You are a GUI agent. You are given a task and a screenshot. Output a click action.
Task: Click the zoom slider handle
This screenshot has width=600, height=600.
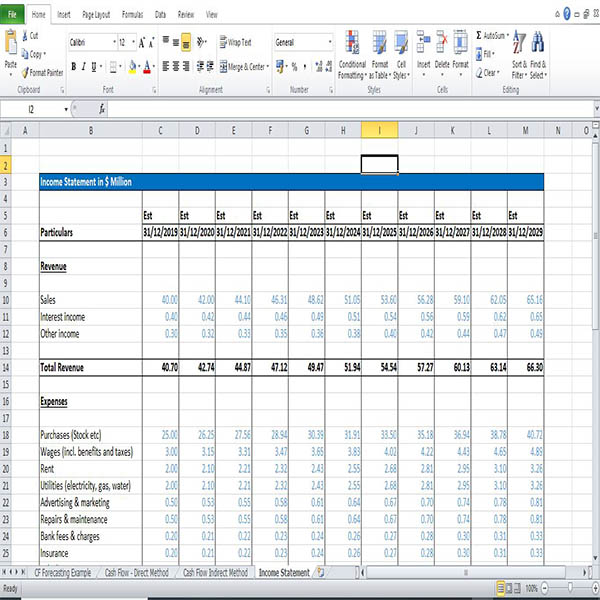coord(570,587)
